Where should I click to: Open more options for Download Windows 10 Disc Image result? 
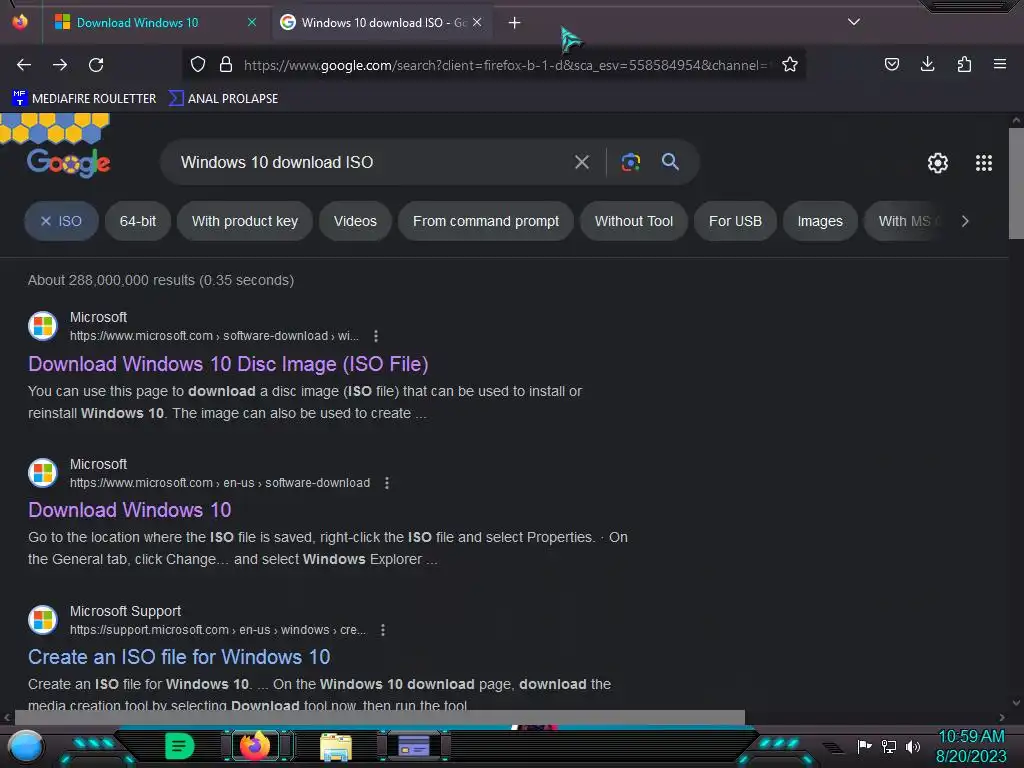coord(376,336)
